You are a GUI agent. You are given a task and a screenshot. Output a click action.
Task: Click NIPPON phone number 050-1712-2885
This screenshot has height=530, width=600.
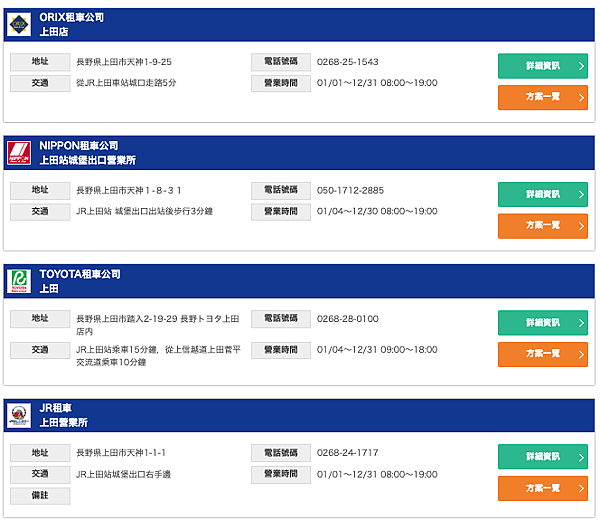point(350,191)
